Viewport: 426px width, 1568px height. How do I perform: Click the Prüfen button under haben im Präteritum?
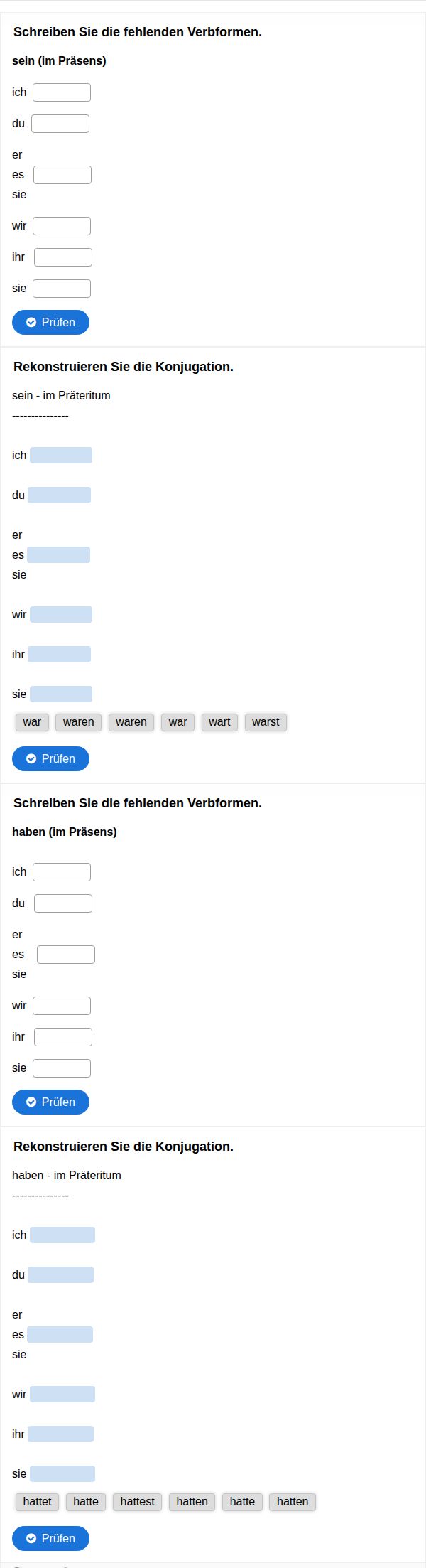[50, 1538]
